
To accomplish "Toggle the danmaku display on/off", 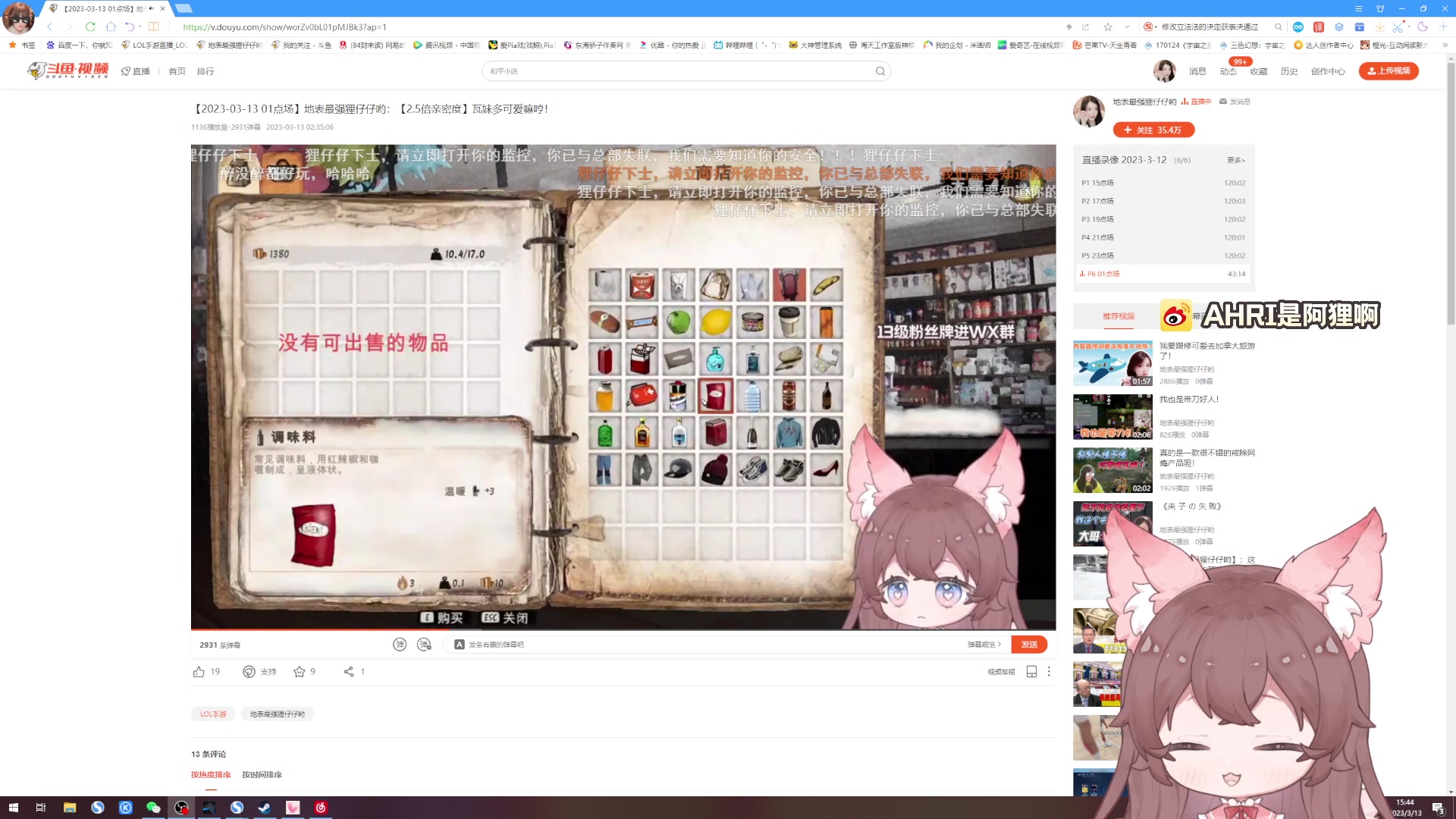I will [400, 645].
